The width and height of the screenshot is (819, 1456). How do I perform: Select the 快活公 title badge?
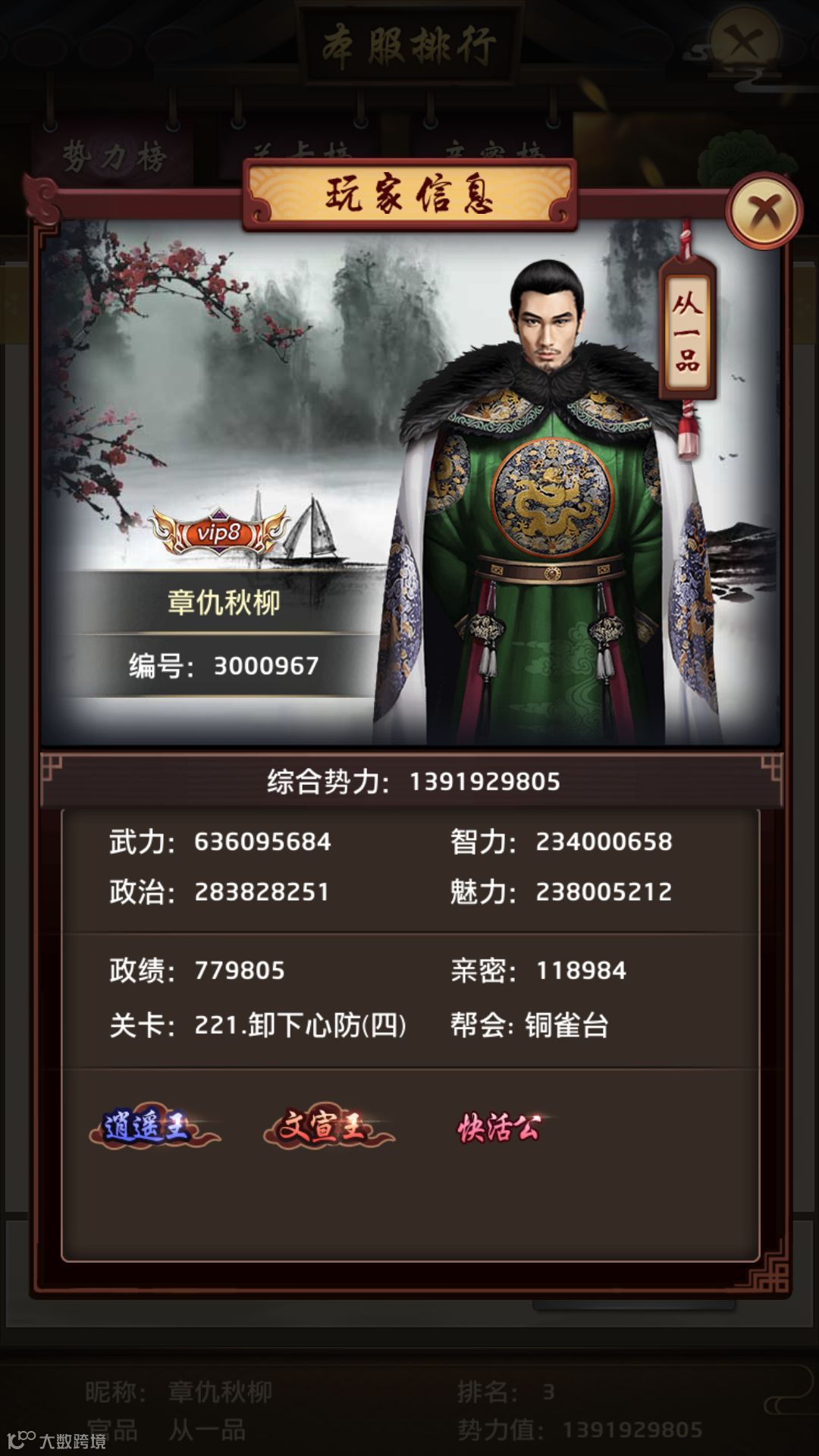tap(500, 1128)
